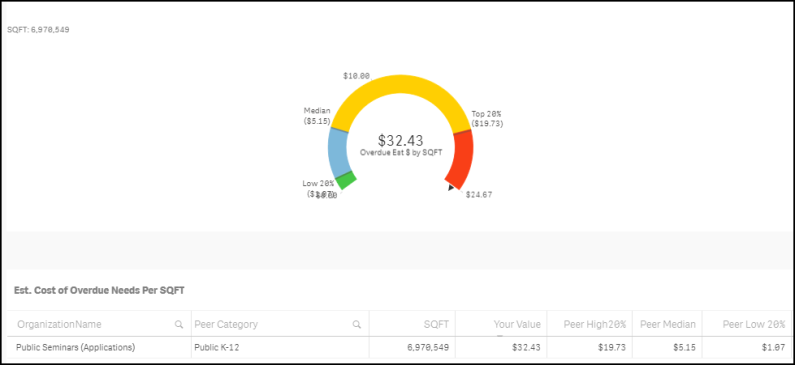Select the $19.73 table cell
The image size is (795, 365).
(x=612, y=348)
